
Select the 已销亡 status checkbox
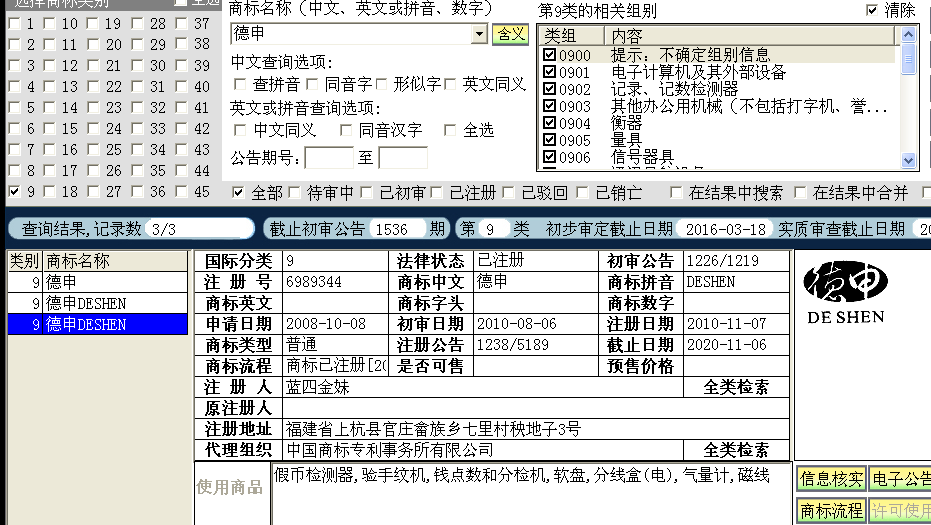pyautogui.click(x=582, y=192)
